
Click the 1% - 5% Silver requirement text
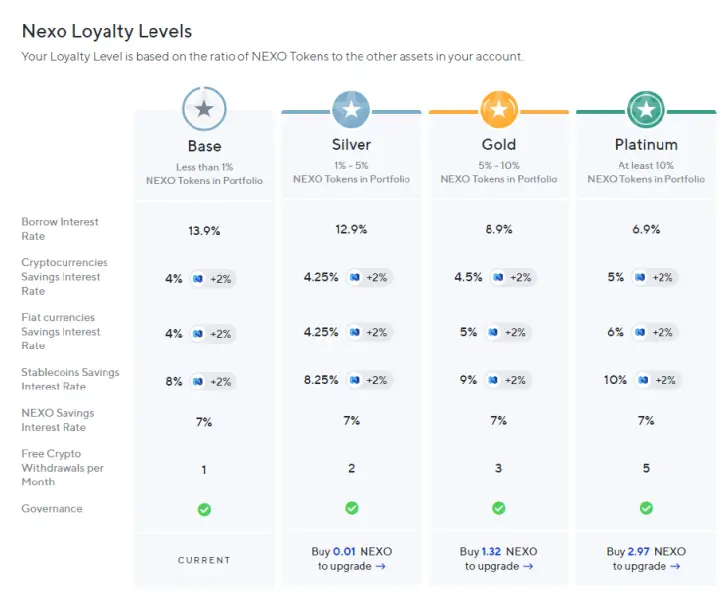[x=351, y=165]
